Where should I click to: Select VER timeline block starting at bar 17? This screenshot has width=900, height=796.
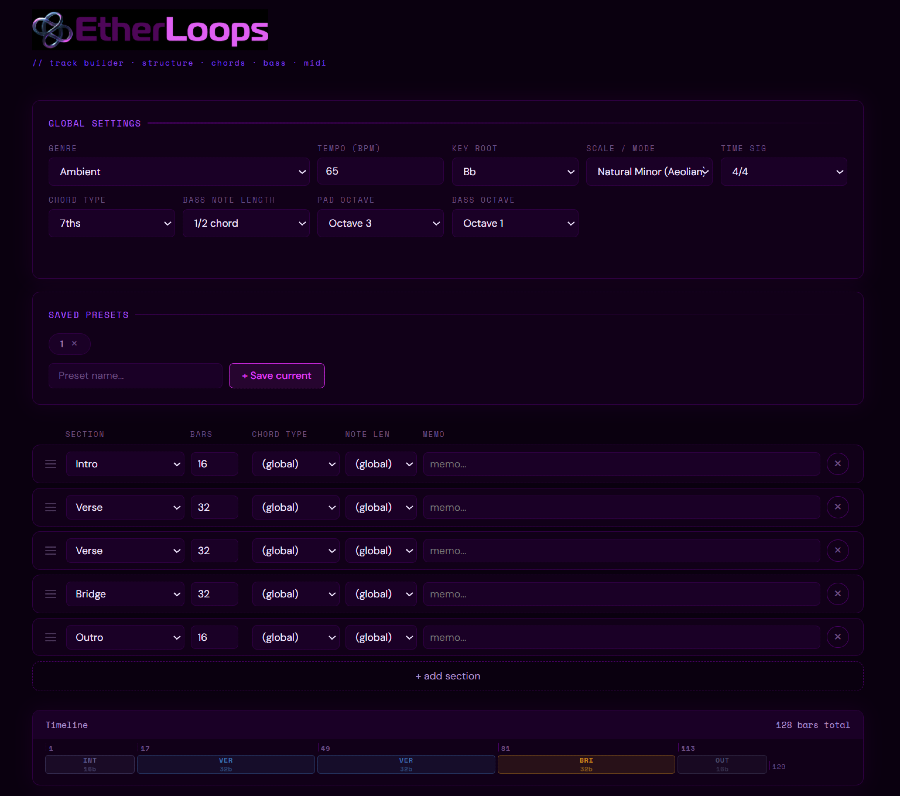pyautogui.click(x=226, y=764)
